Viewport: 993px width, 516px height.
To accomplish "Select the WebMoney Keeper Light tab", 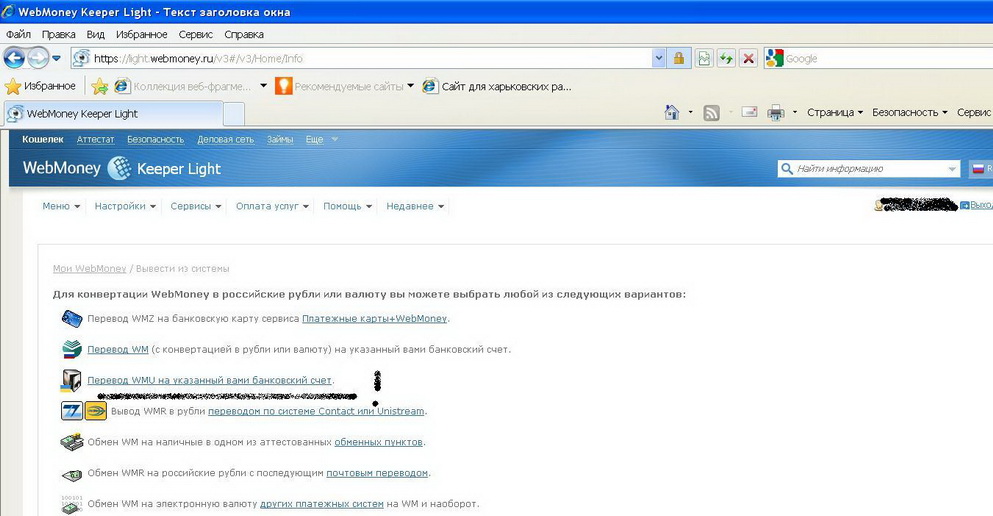I will [x=113, y=114].
